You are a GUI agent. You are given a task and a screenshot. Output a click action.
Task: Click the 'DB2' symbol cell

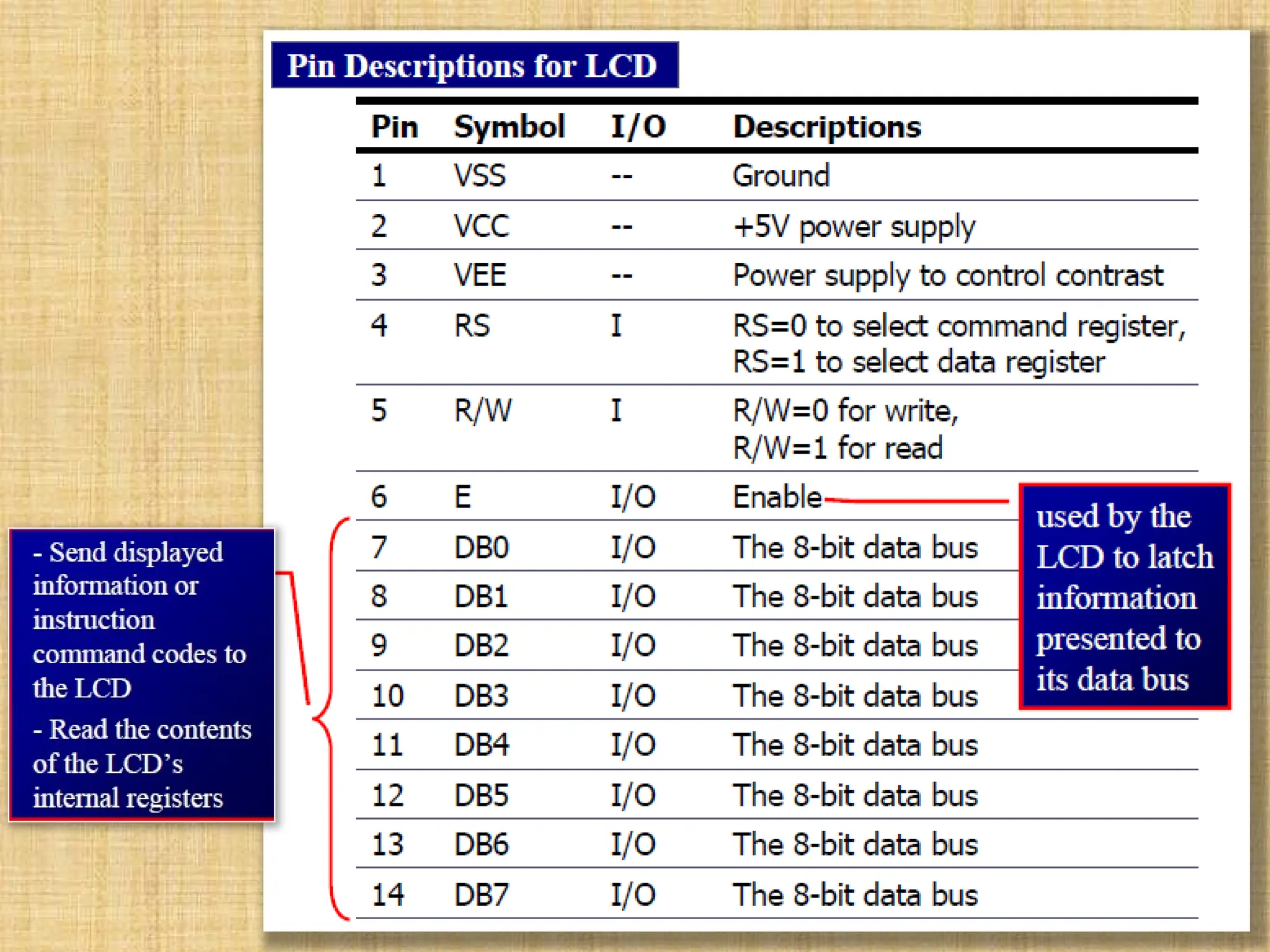pyautogui.click(x=481, y=645)
